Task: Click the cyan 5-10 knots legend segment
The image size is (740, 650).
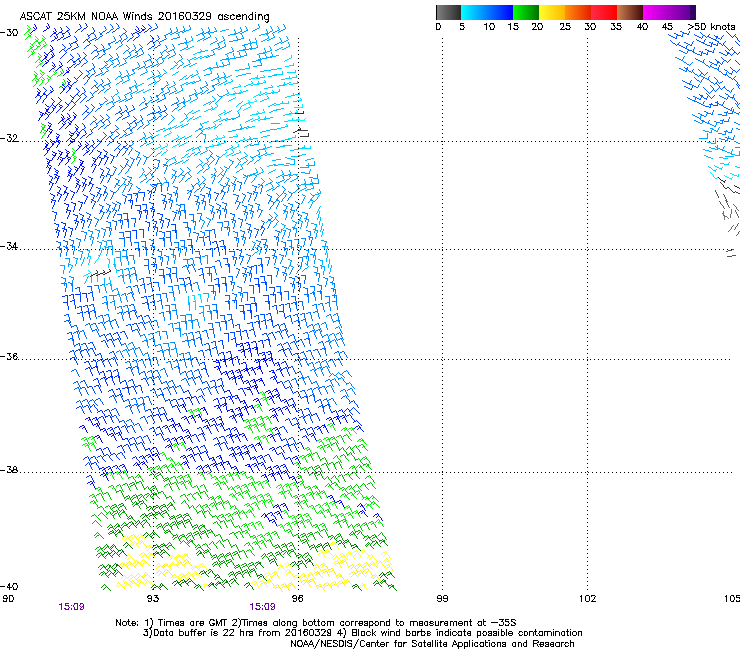Action: 474,12
